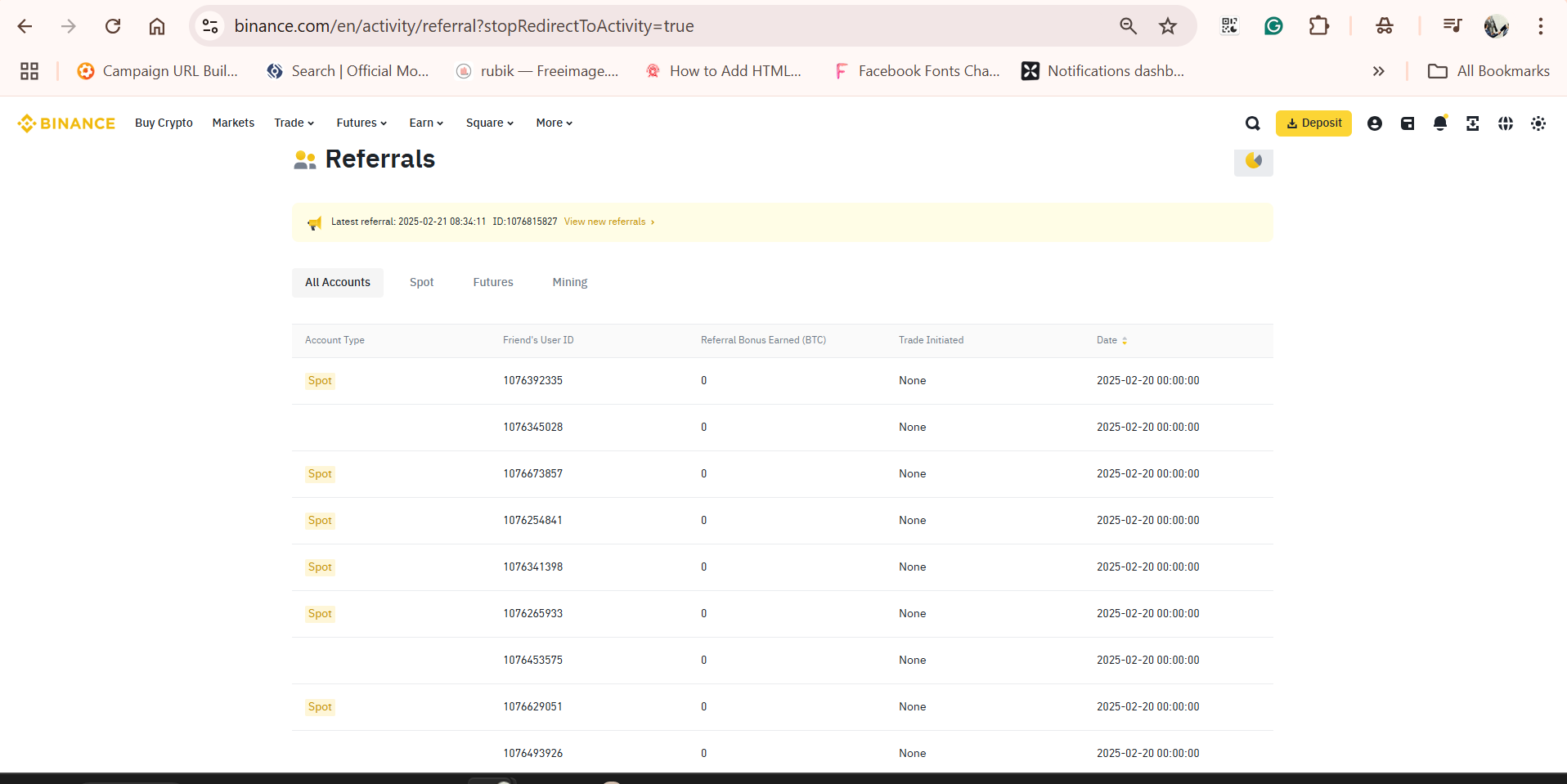Open Binance site search
The image size is (1567, 784).
pos(1252,123)
